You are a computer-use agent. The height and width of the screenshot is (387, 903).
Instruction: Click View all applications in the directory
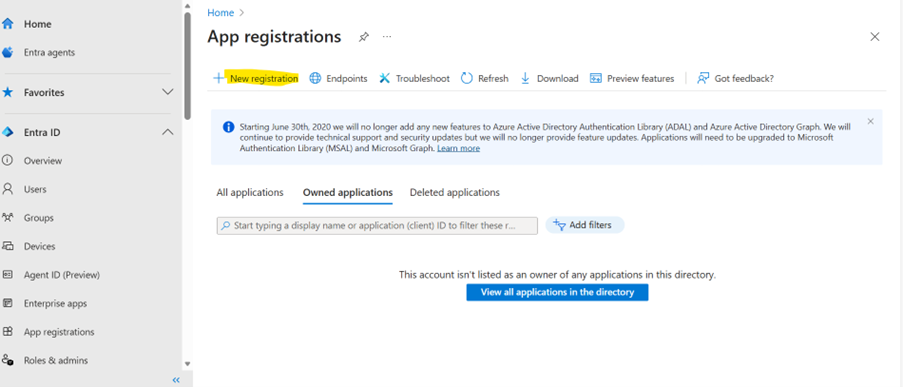[557, 292]
